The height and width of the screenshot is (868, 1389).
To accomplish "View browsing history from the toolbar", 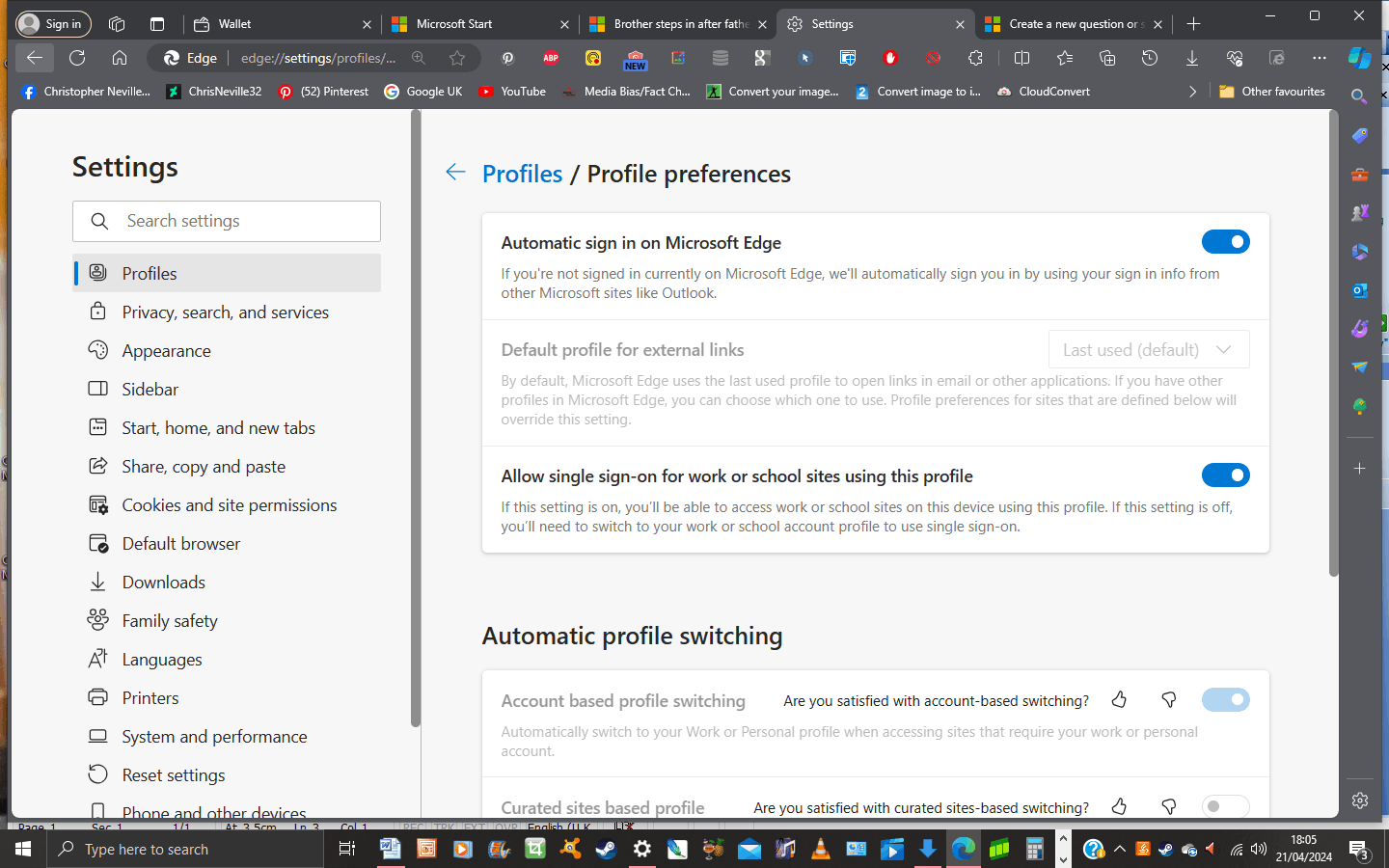I will [x=1149, y=58].
